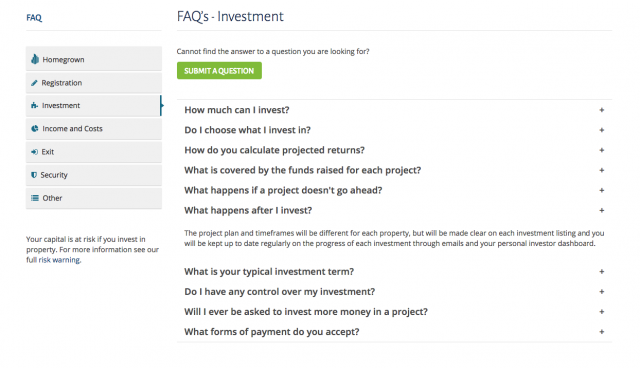
Task: Click the Investment puzzle icon
Action: pos(34,106)
